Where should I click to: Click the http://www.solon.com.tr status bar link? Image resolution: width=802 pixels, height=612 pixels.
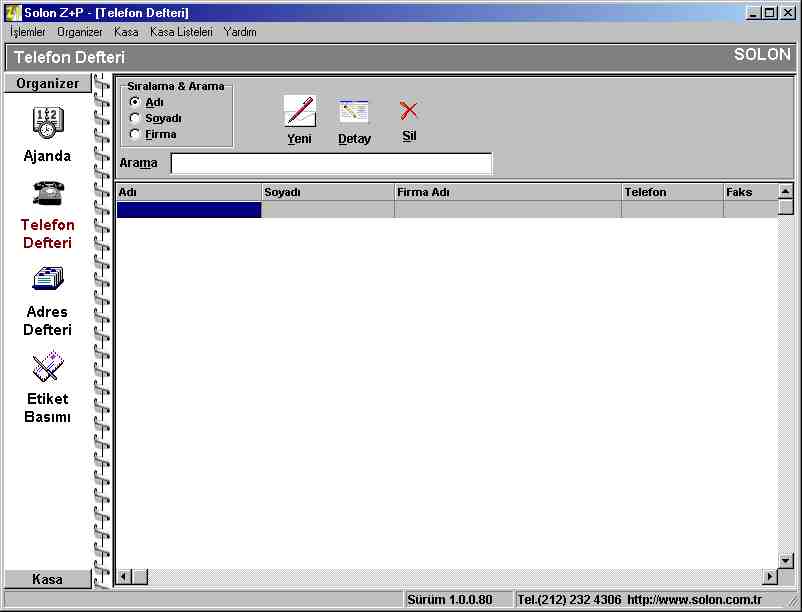[x=695, y=600]
